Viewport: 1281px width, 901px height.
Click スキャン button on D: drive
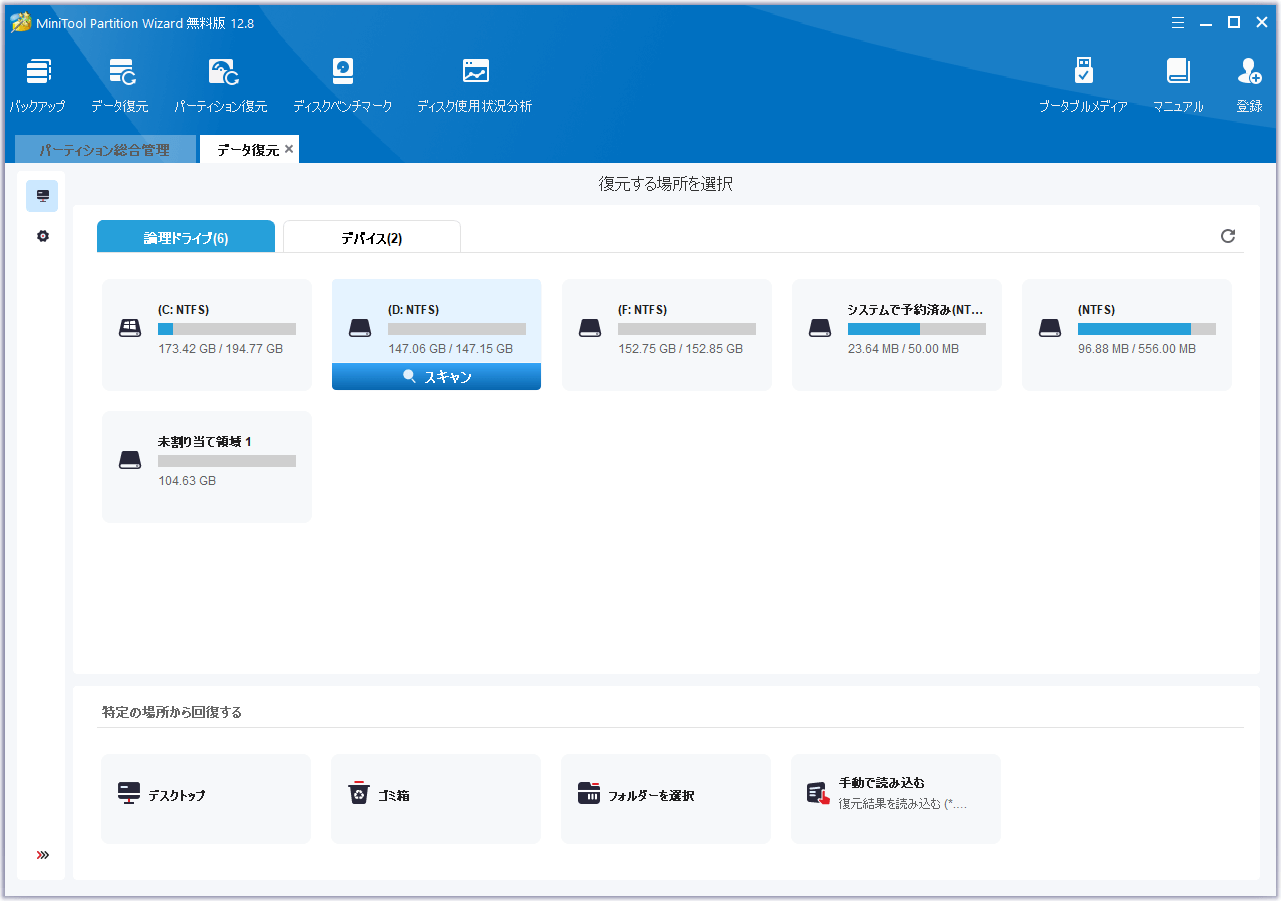(436, 377)
